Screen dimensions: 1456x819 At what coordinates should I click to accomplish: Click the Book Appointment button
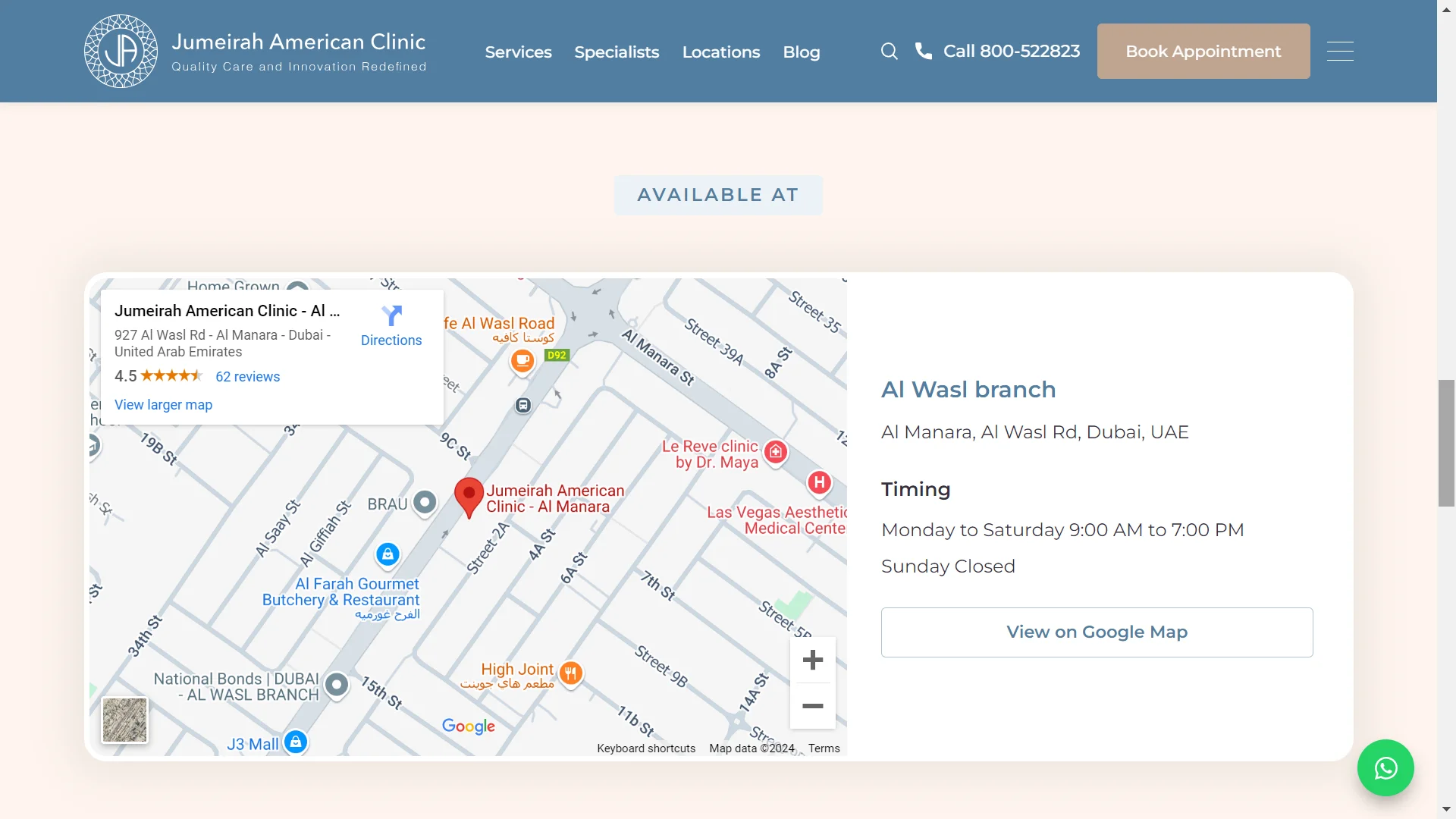(x=1203, y=51)
